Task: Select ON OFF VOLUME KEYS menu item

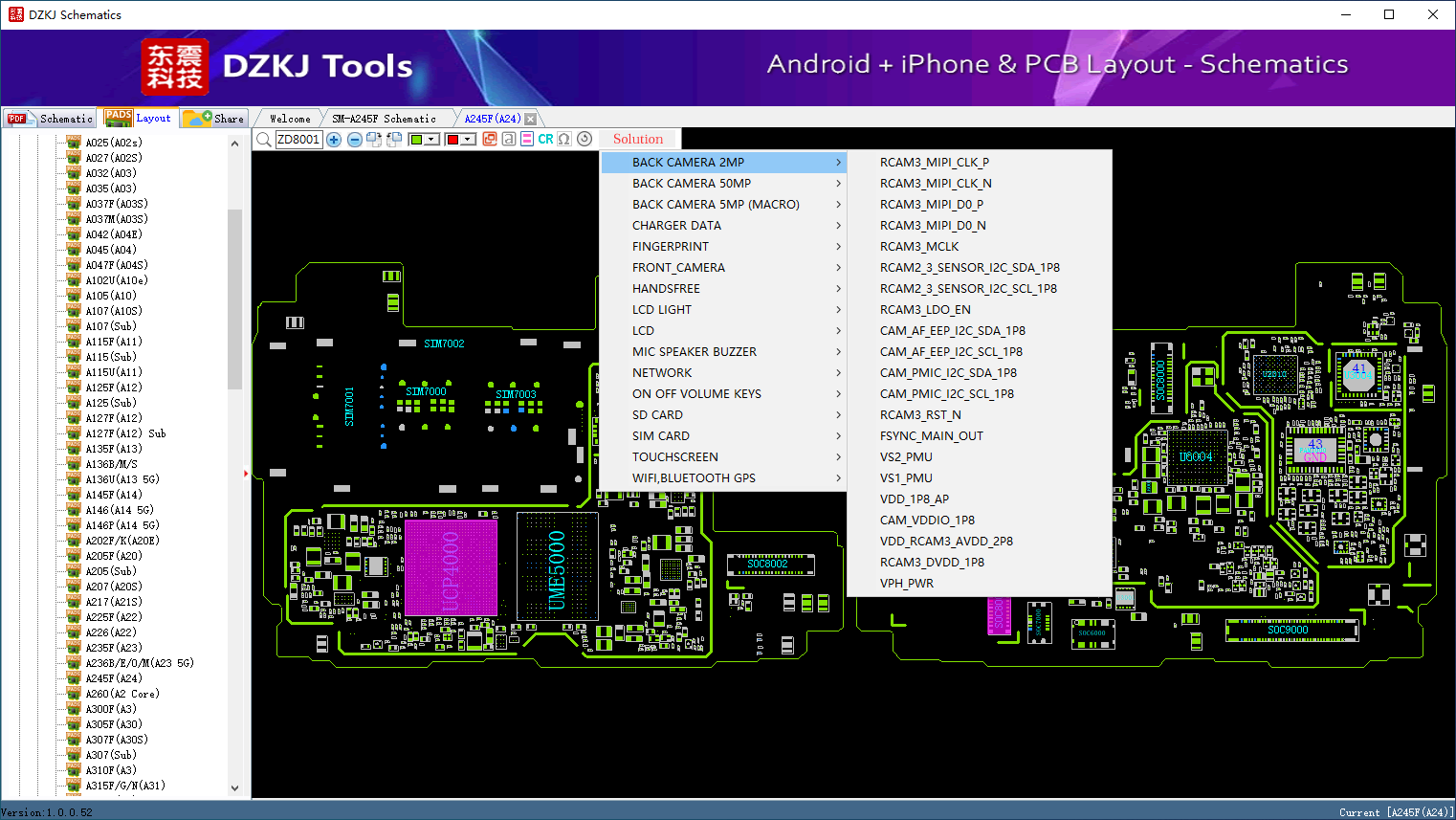Action: click(724, 394)
